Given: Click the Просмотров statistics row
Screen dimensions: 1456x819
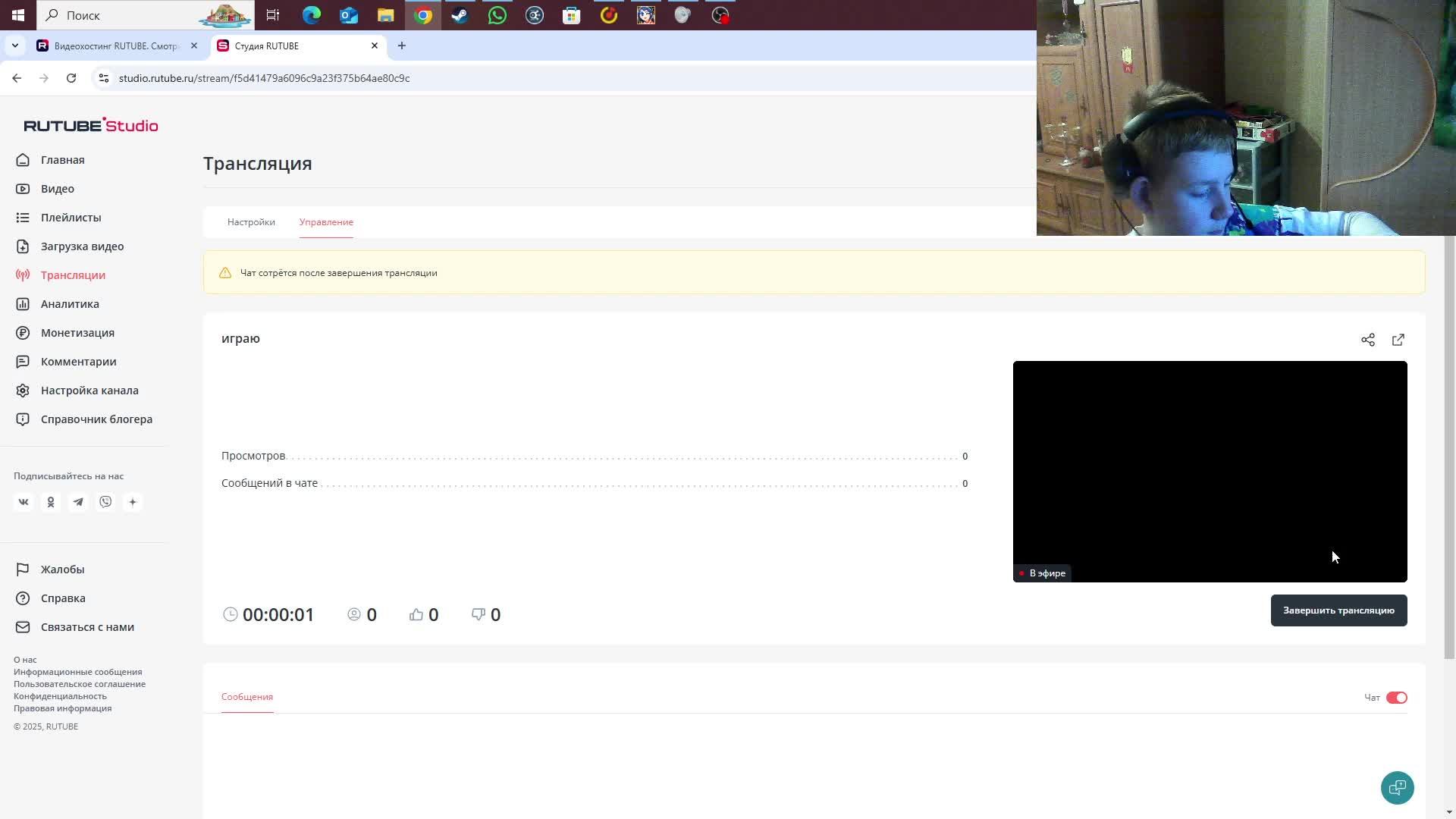Looking at the screenshot, I should click(x=595, y=456).
